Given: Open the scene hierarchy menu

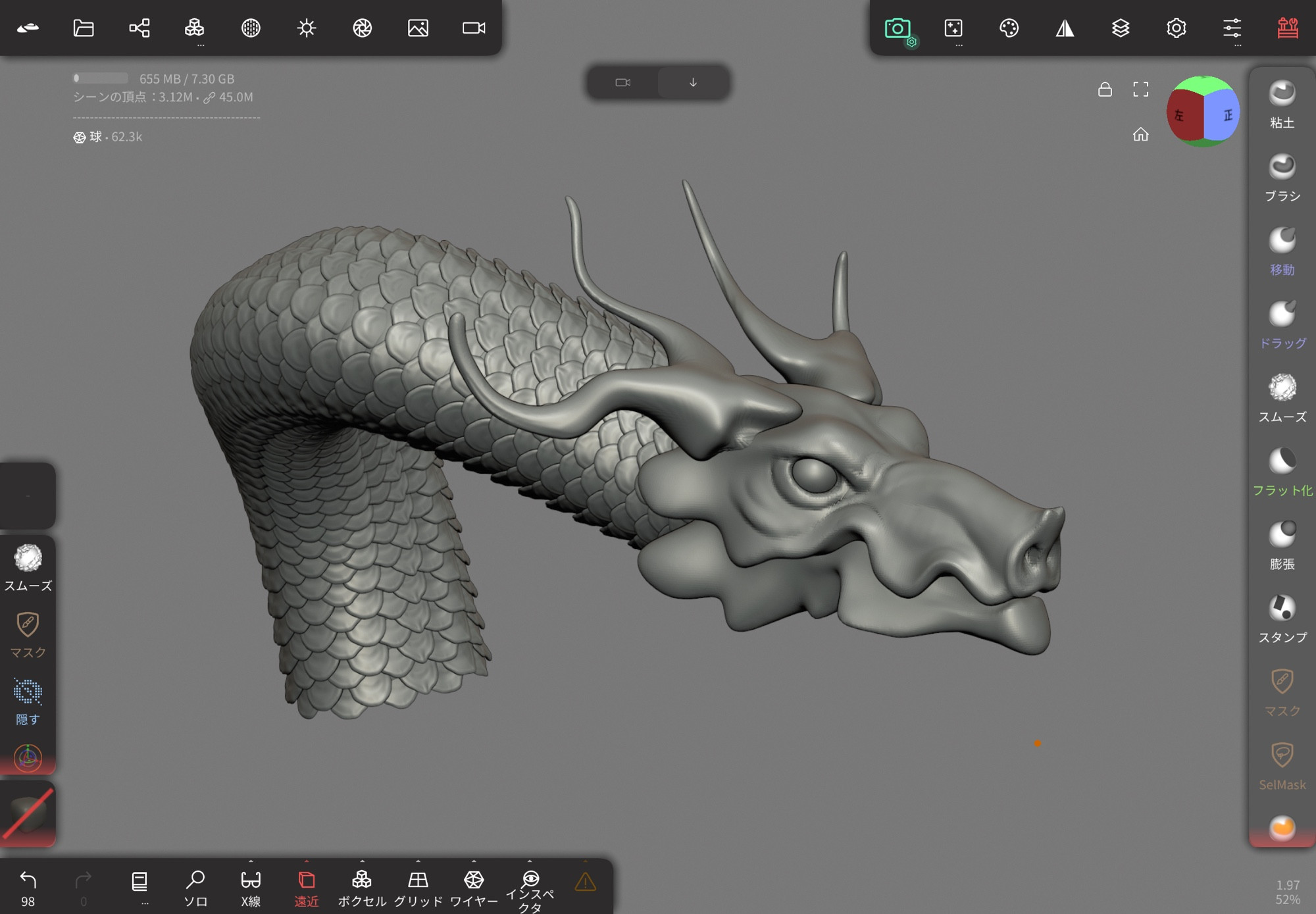Looking at the screenshot, I should click(139, 28).
